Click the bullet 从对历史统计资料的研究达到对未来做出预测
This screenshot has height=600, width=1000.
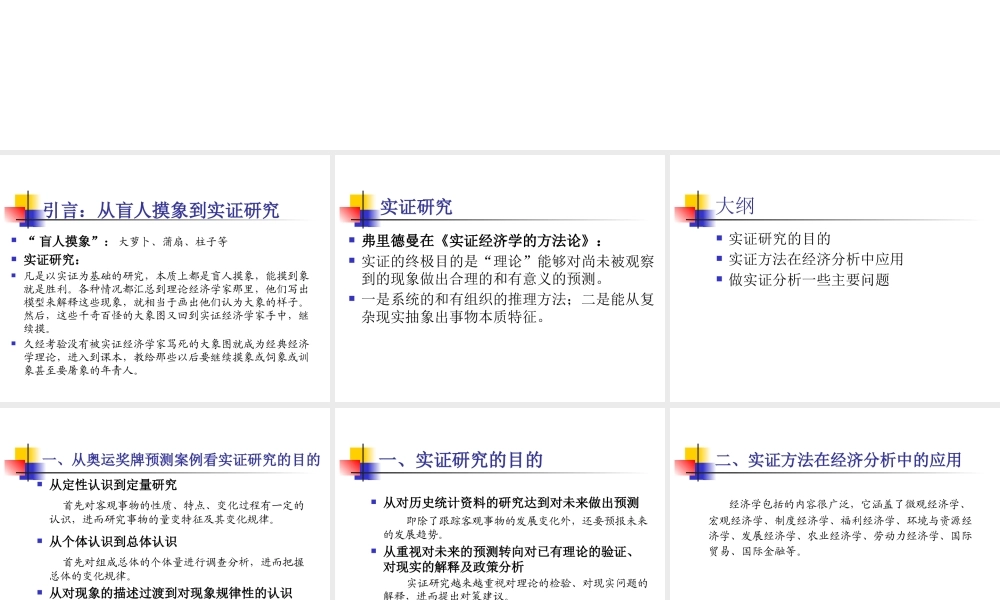tap(511, 503)
